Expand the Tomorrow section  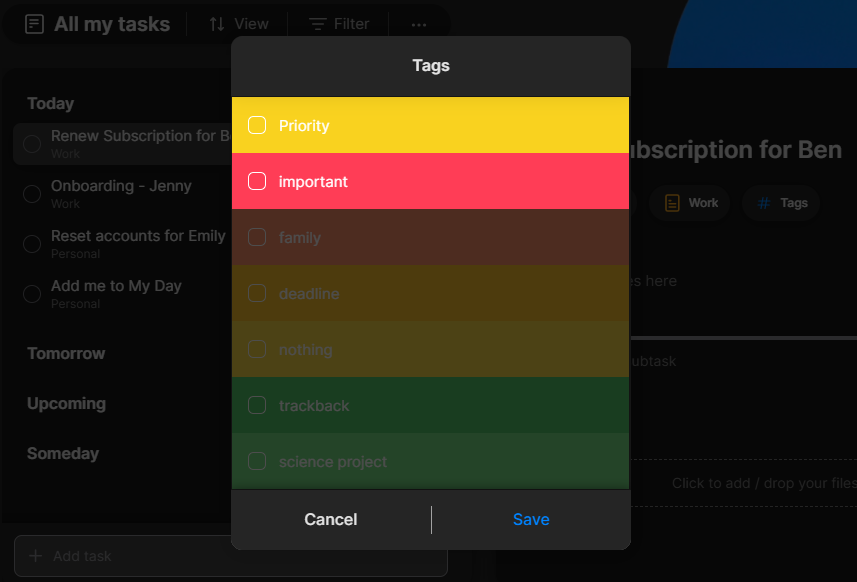click(66, 353)
